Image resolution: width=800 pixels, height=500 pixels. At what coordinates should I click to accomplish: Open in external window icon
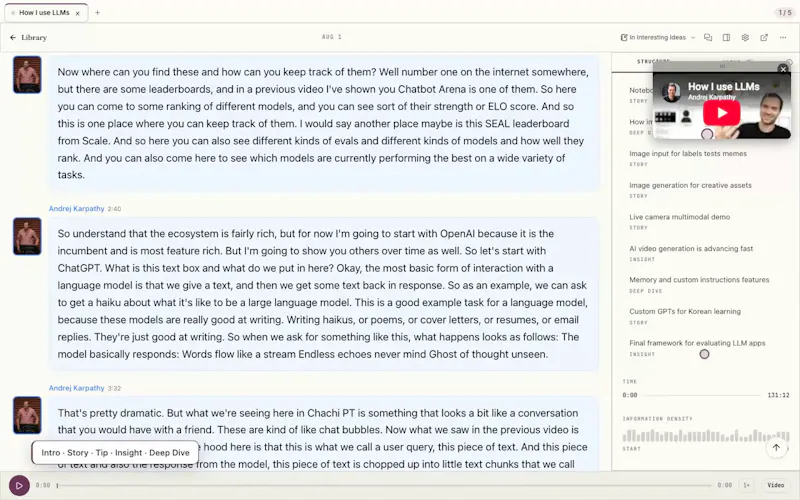[764, 37]
